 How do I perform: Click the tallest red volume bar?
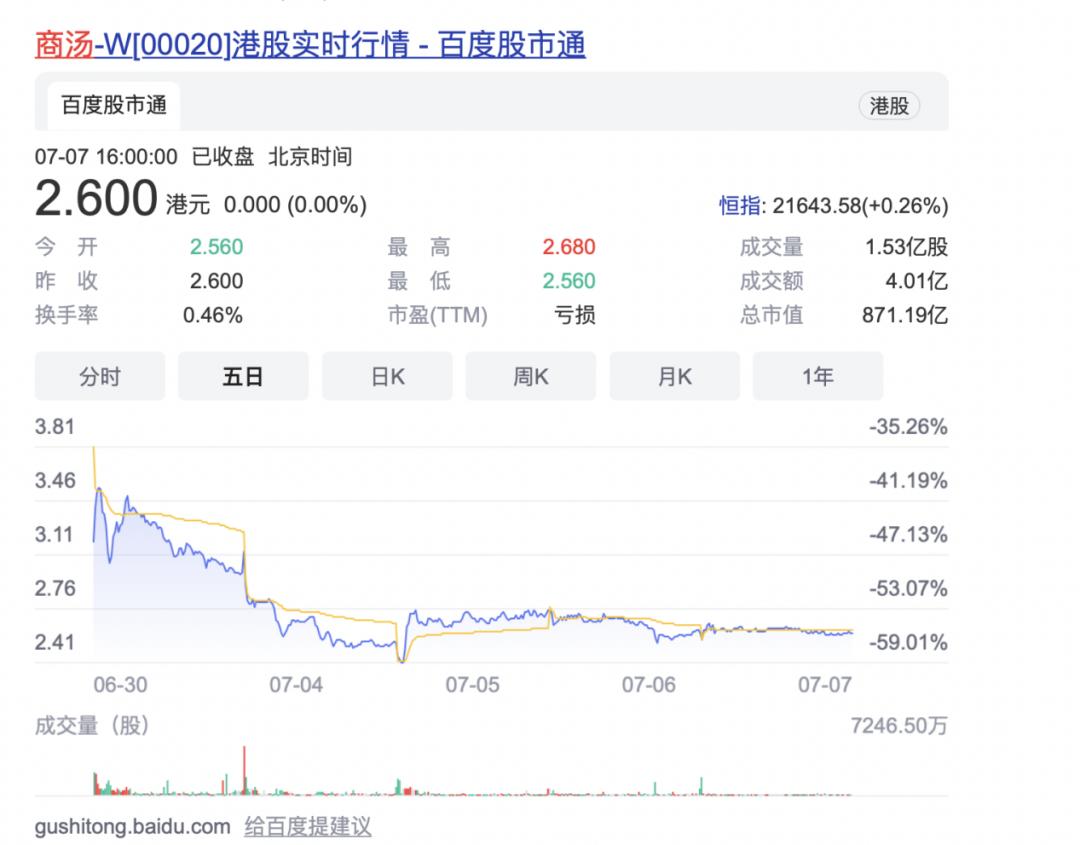pyautogui.click(x=244, y=770)
